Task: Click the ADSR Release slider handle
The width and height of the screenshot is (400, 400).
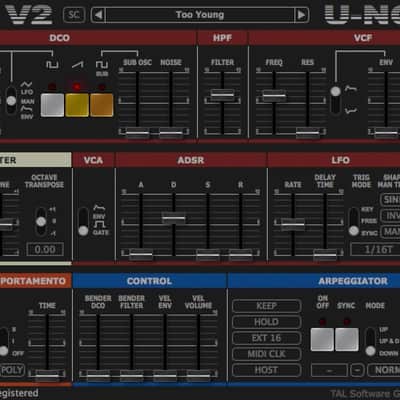Action: 240,255
